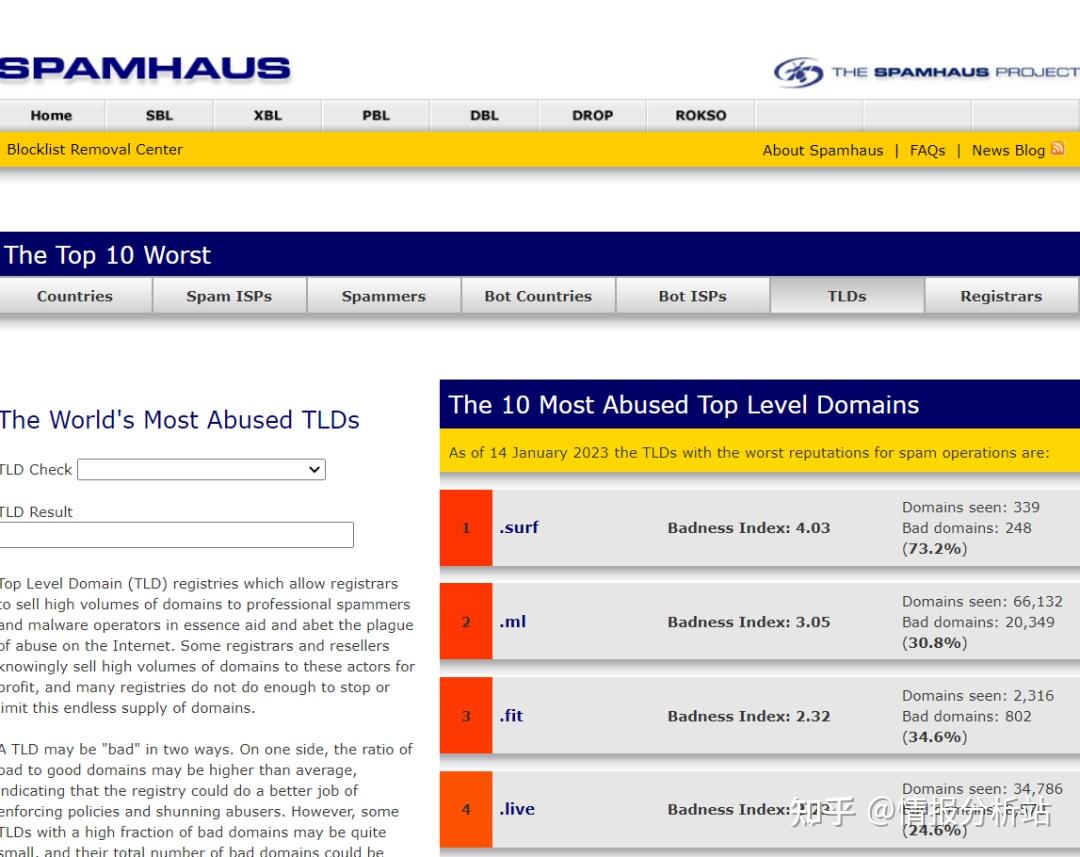Screen dimensions: 1080x857
Task: Click The World's Most Abused TLDs heading
Action: click(180, 420)
